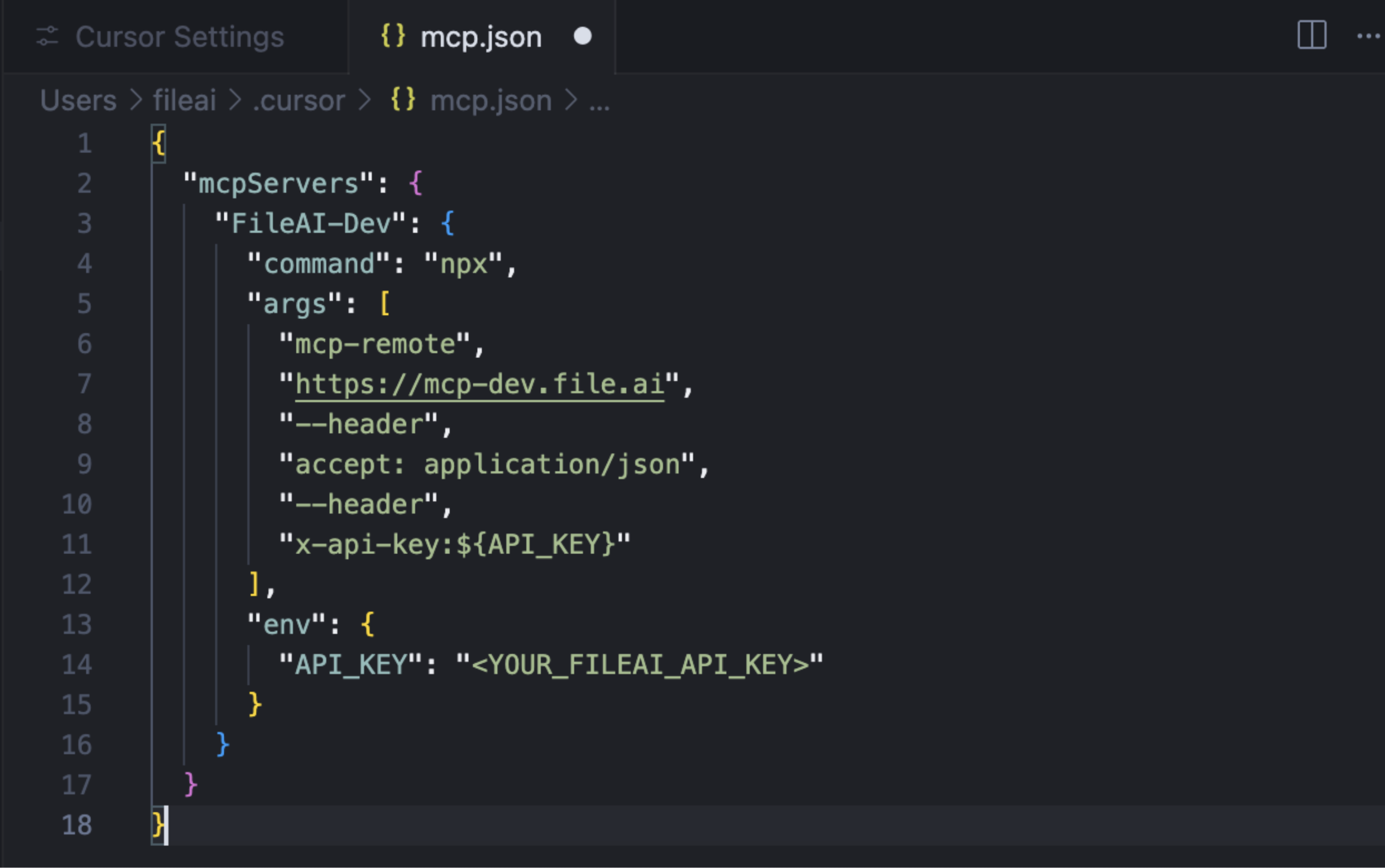Viewport: 1385px width, 868px height.
Task: Click the opening bracket after "args"
Action: point(385,303)
